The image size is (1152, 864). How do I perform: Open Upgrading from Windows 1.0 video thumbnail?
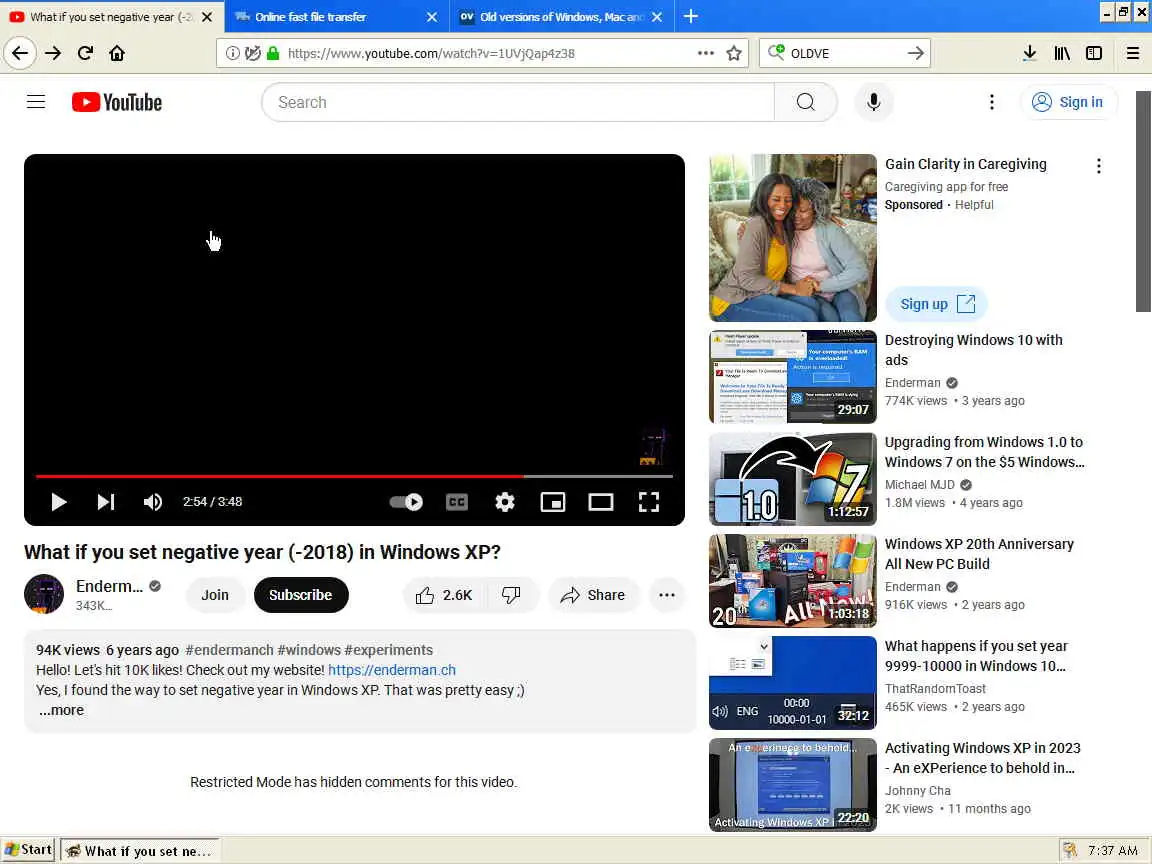793,479
